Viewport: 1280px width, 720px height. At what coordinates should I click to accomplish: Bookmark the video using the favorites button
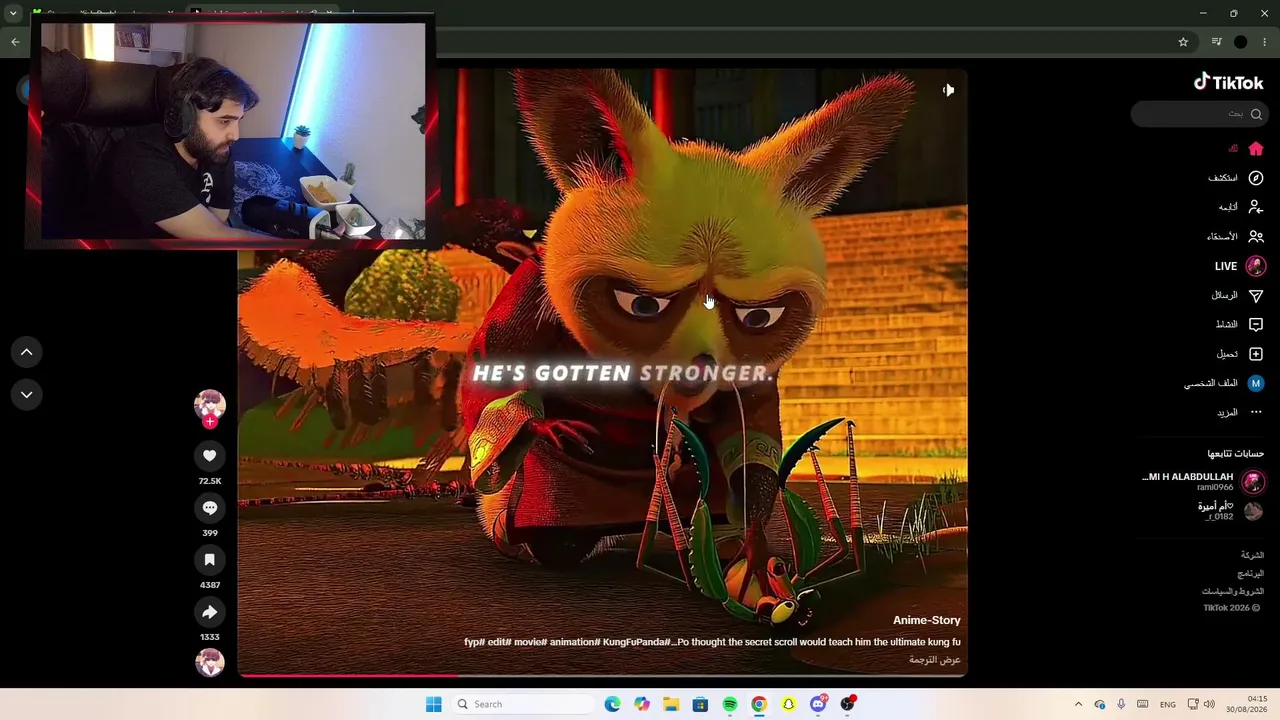point(210,560)
